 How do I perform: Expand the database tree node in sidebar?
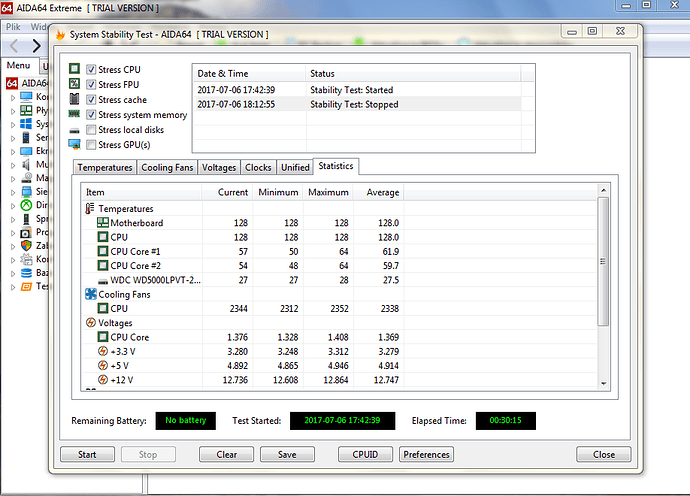pyautogui.click(x=13, y=274)
